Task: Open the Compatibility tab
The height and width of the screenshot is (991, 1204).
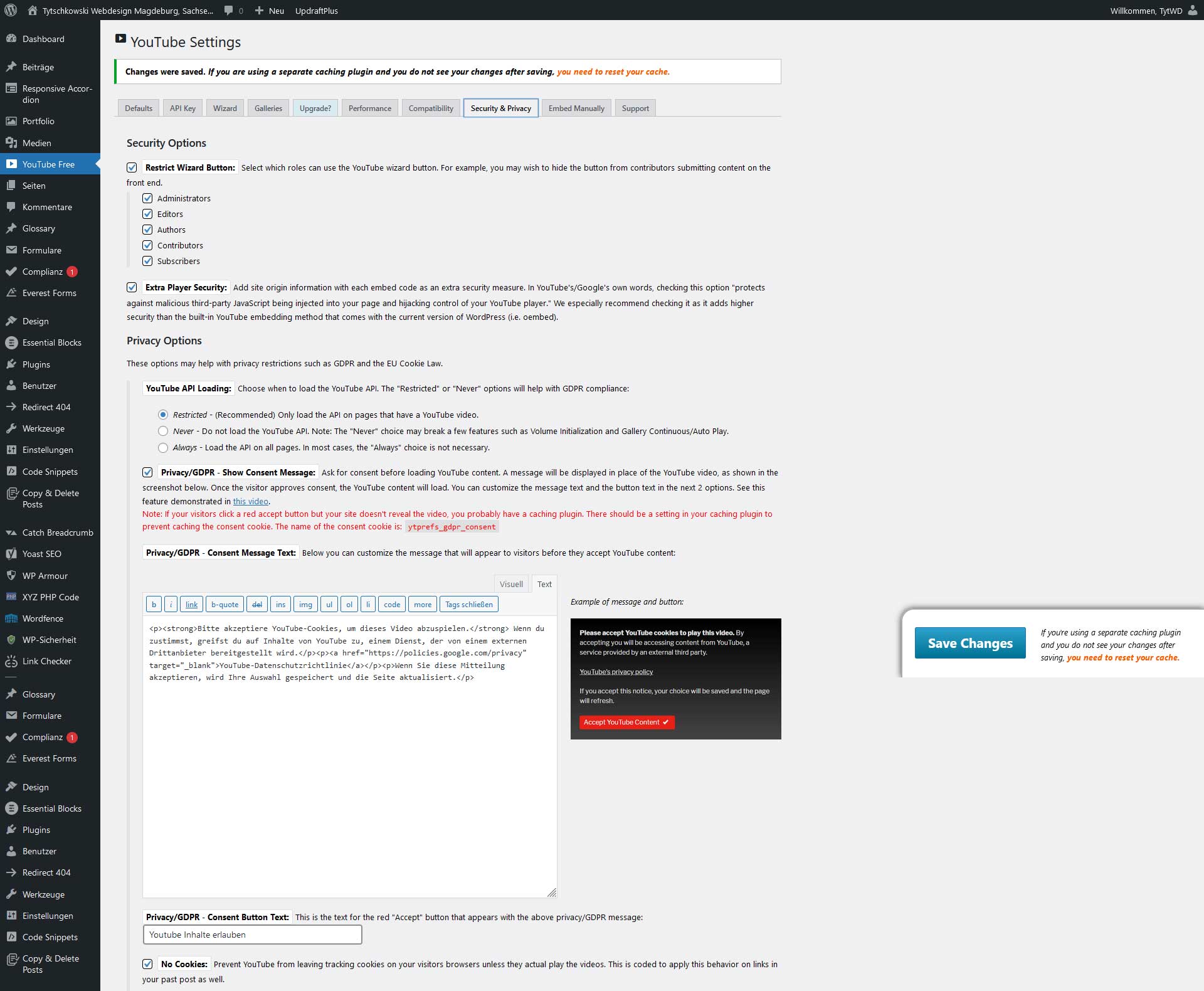Action: point(431,108)
